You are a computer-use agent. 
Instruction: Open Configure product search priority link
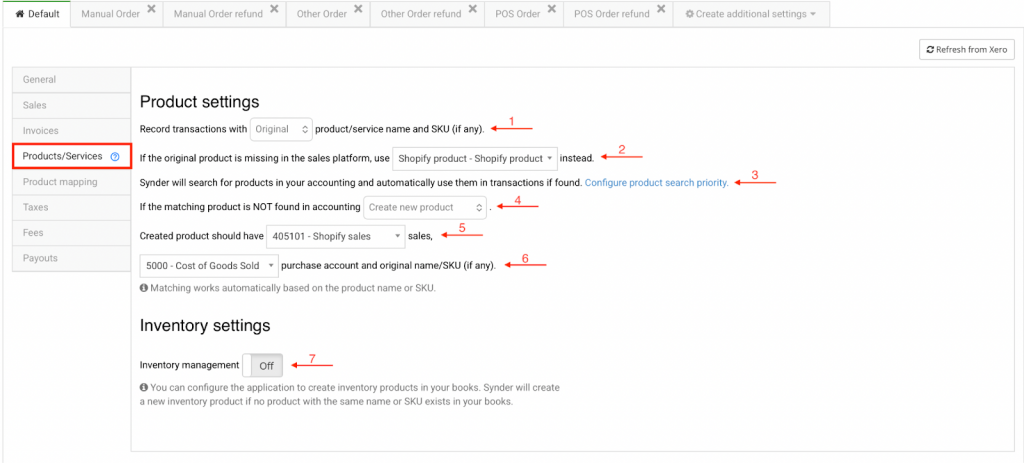point(656,183)
